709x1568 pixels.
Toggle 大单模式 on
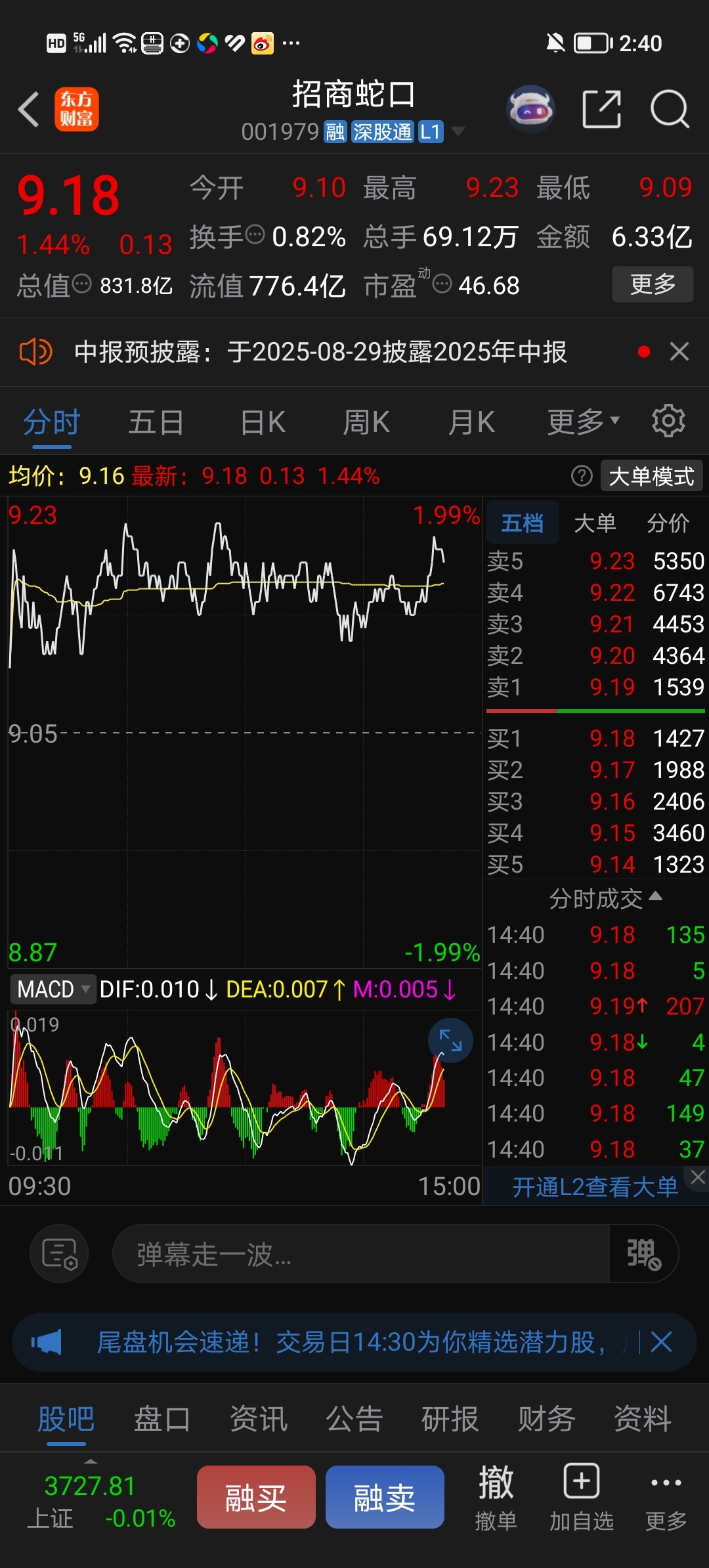[651, 476]
